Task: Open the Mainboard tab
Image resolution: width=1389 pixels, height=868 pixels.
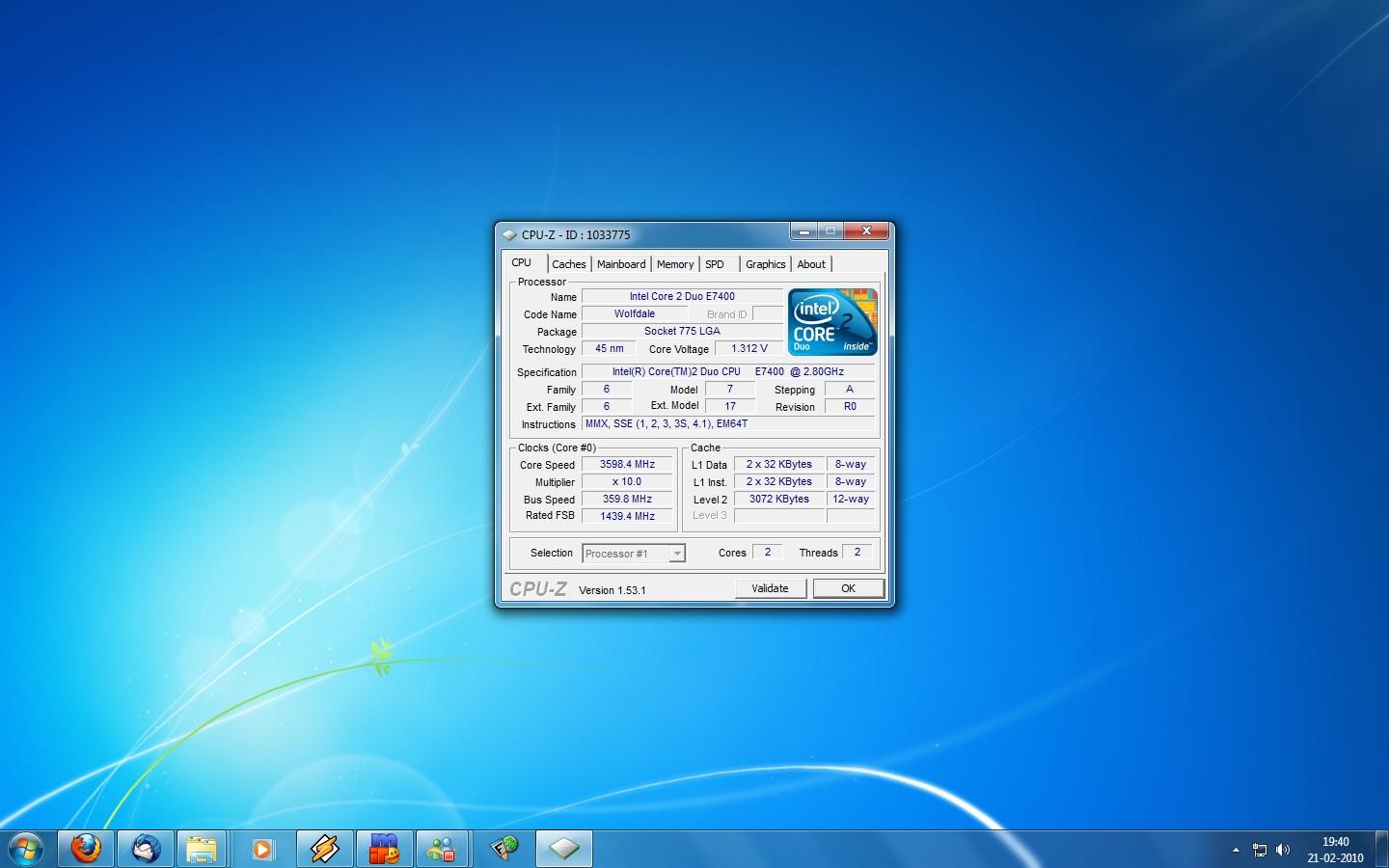Action: click(621, 264)
